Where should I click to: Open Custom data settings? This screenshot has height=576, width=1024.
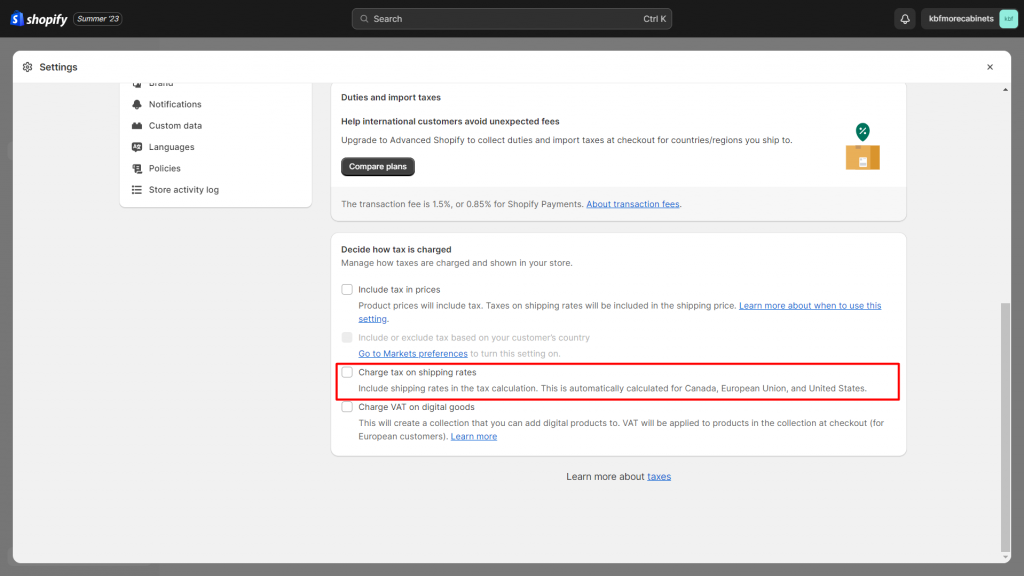tap(175, 125)
